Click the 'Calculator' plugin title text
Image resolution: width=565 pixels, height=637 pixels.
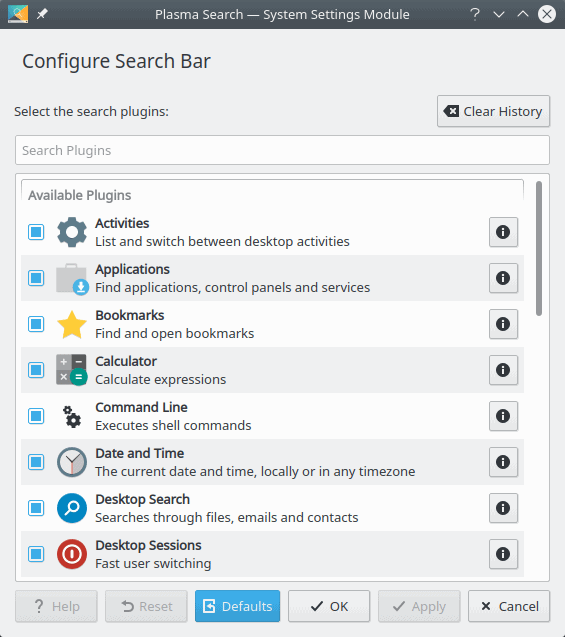(x=126, y=361)
